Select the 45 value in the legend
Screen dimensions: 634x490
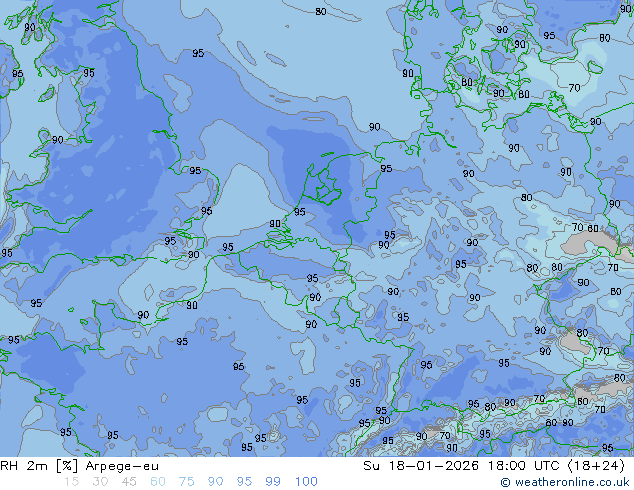(x=129, y=482)
